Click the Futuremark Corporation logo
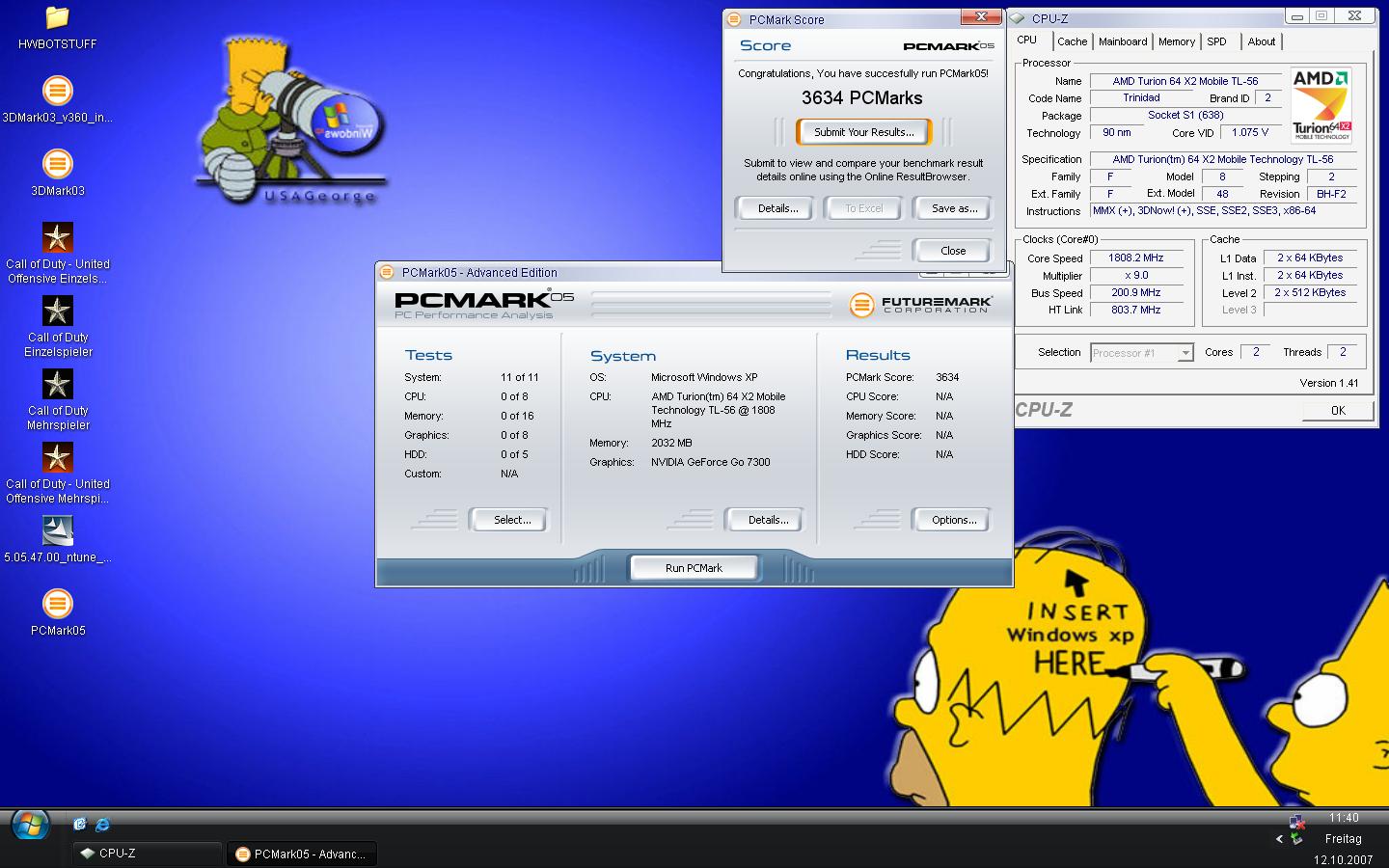 (920, 305)
